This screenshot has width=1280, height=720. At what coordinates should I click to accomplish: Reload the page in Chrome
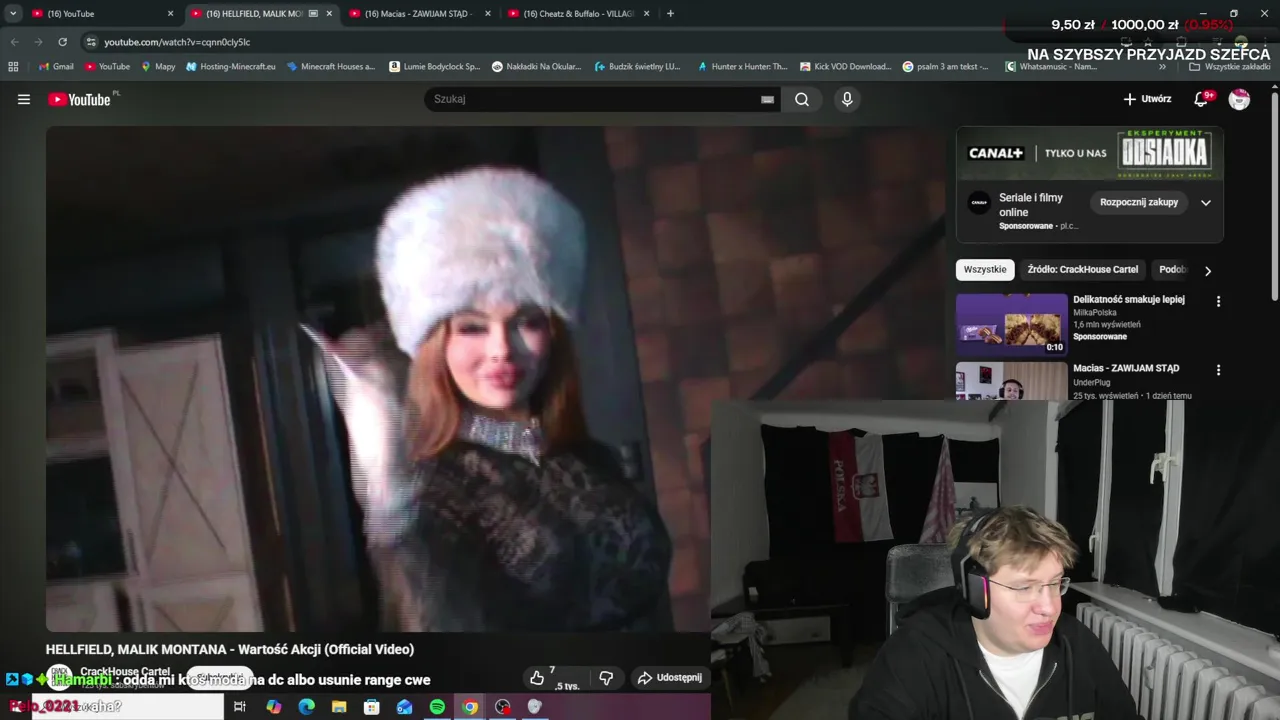coord(63,42)
